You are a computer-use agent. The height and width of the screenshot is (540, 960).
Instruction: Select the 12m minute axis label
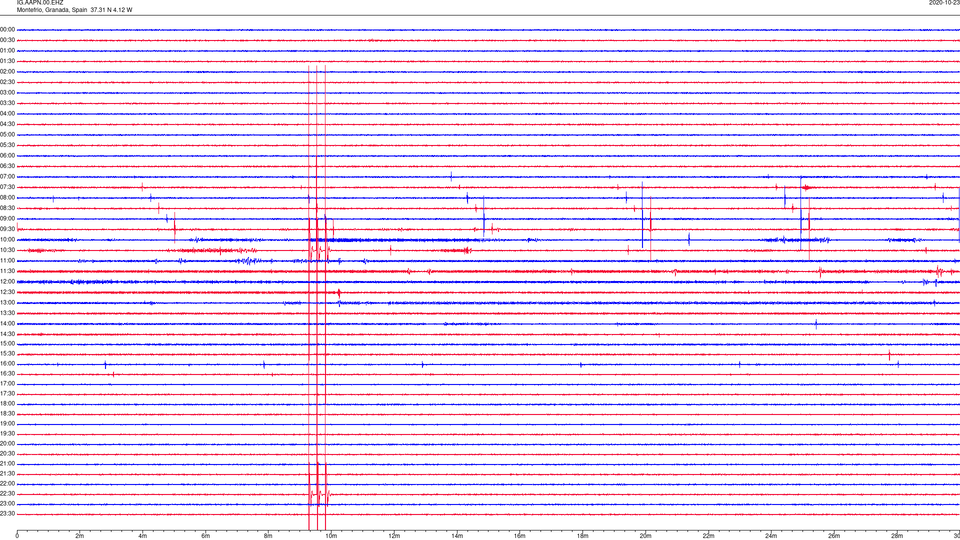pyautogui.click(x=394, y=536)
